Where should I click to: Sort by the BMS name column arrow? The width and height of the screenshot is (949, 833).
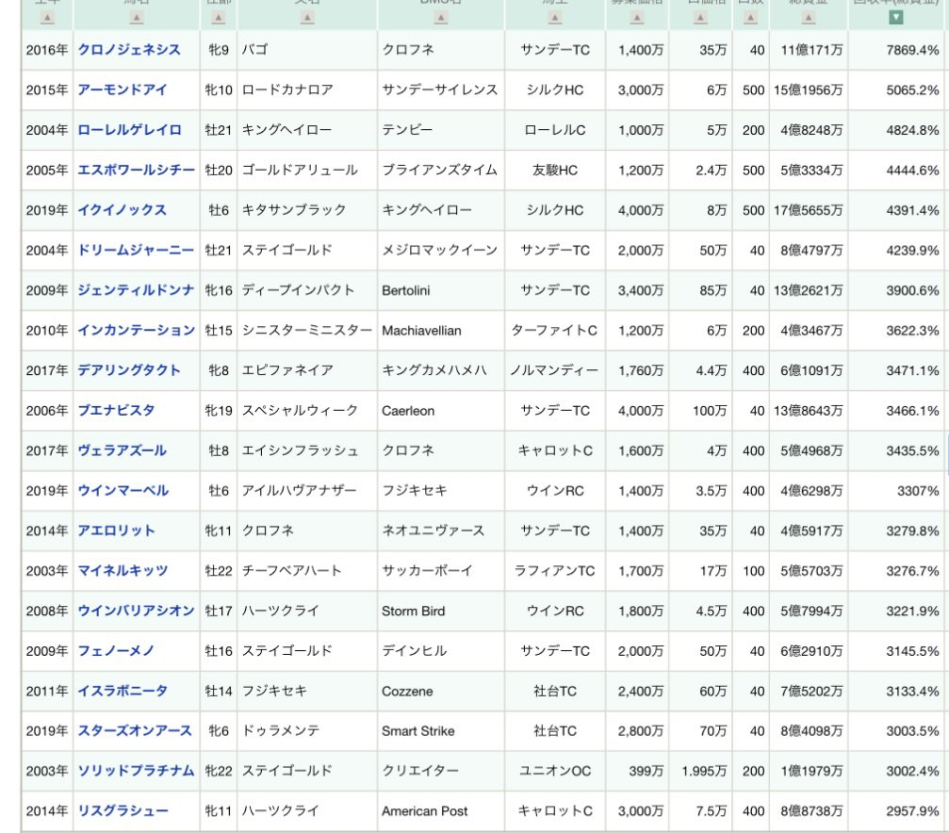(441, 18)
